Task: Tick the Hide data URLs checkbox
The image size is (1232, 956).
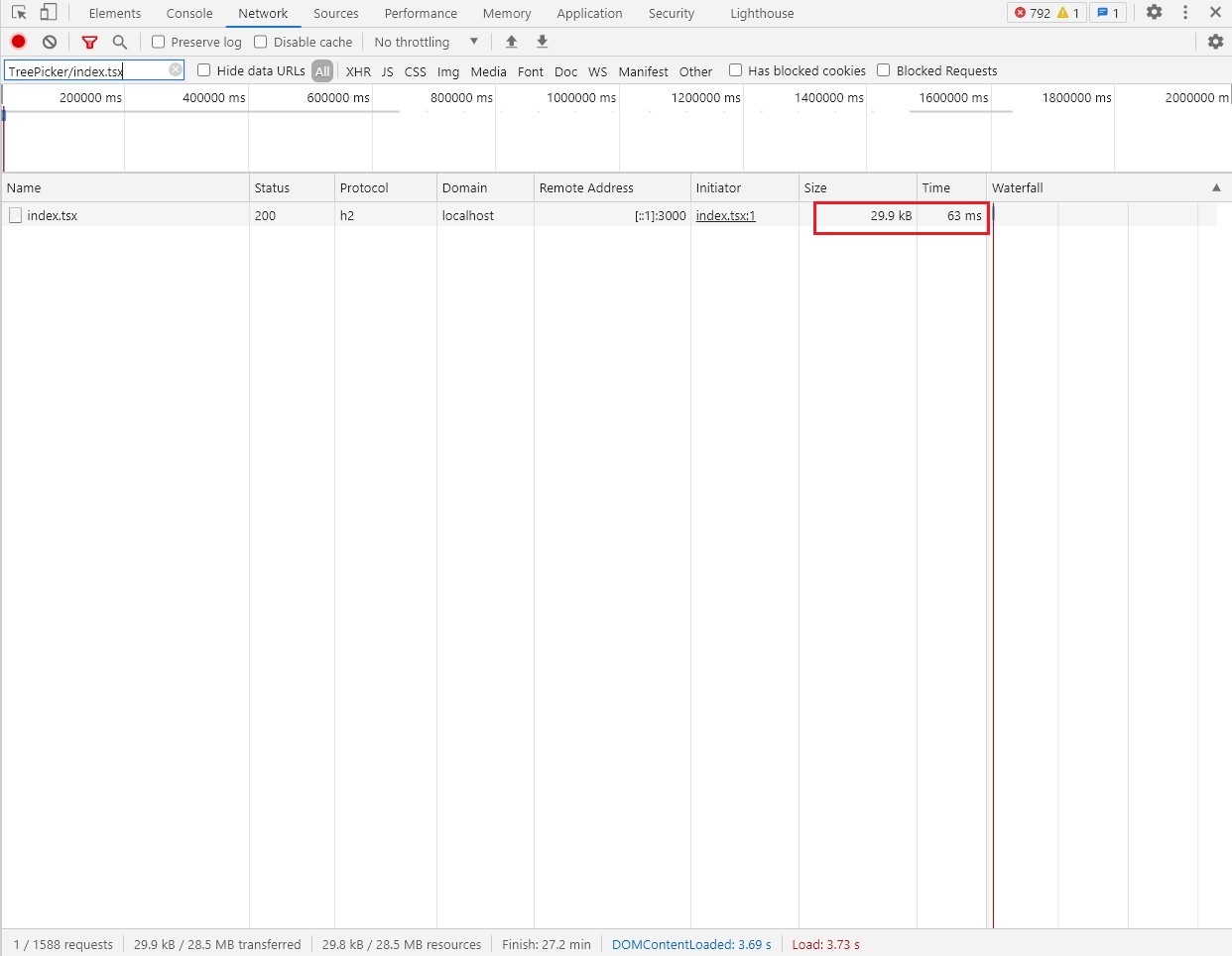Action: point(204,70)
